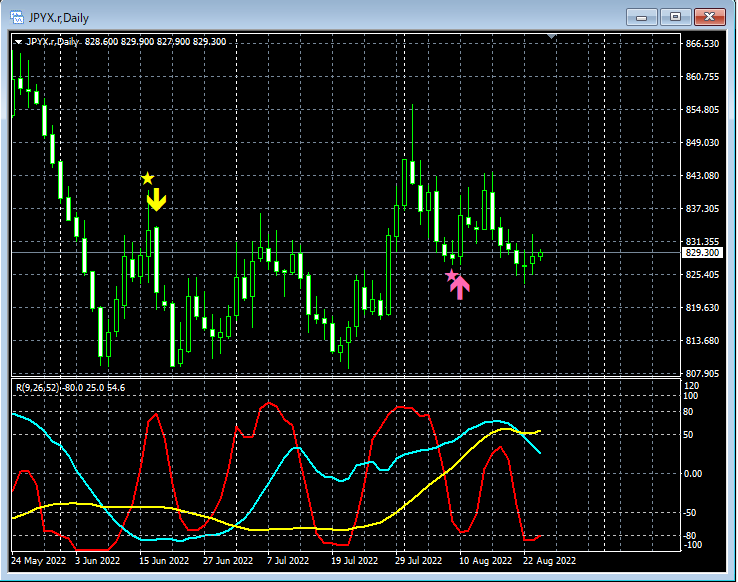Click the -80 indicator scale level
738x582 pixels.
point(690,535)
